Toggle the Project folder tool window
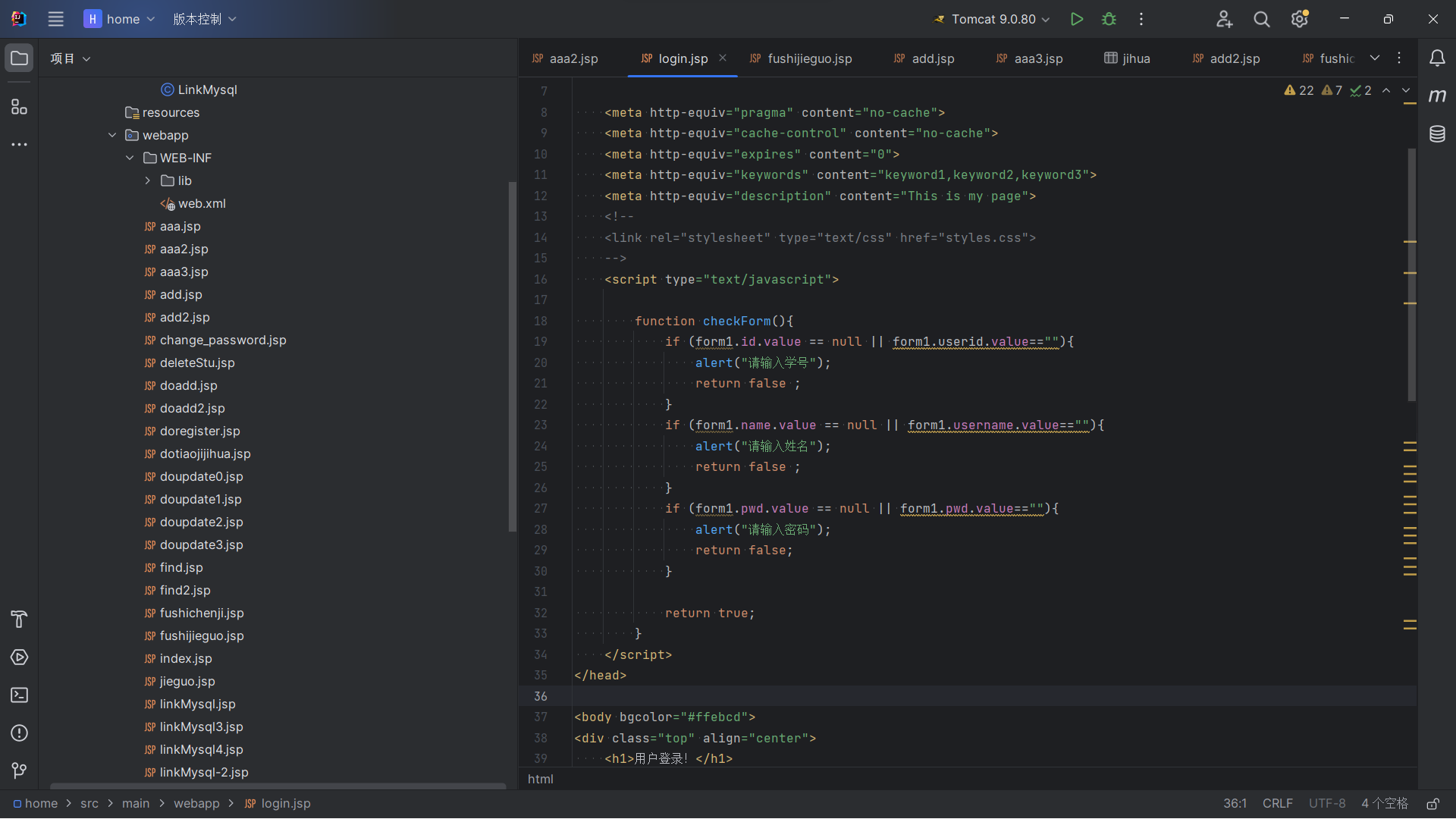The image size is (1456, 819). click(19, 58)
